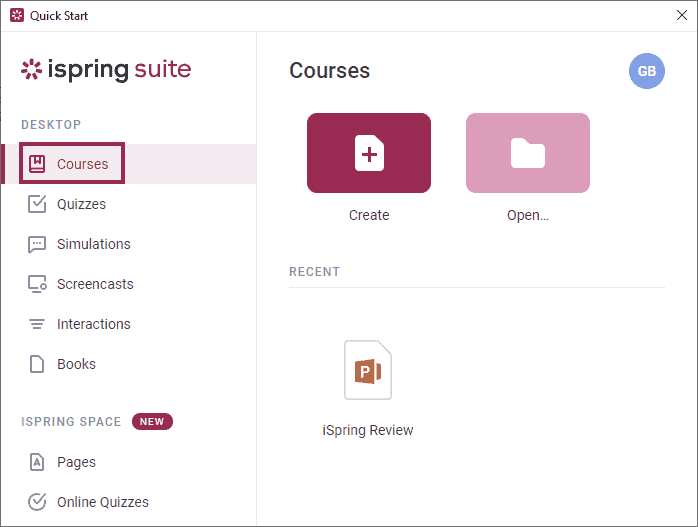Click the Screencasts monitor icon

coord(37,284)
